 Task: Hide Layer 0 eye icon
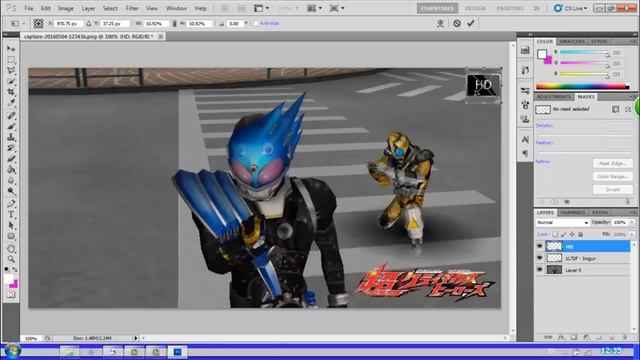coord(540,270)
